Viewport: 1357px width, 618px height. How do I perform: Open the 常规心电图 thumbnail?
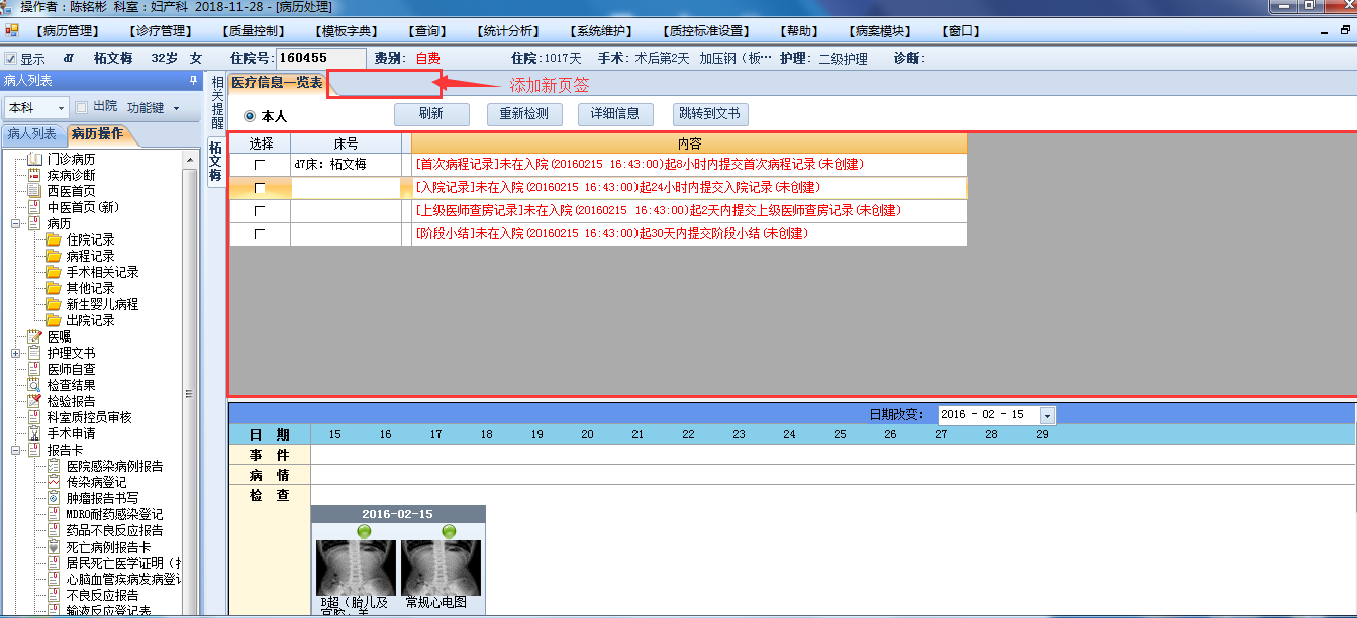pyautogui.click(x=441, y=568)
